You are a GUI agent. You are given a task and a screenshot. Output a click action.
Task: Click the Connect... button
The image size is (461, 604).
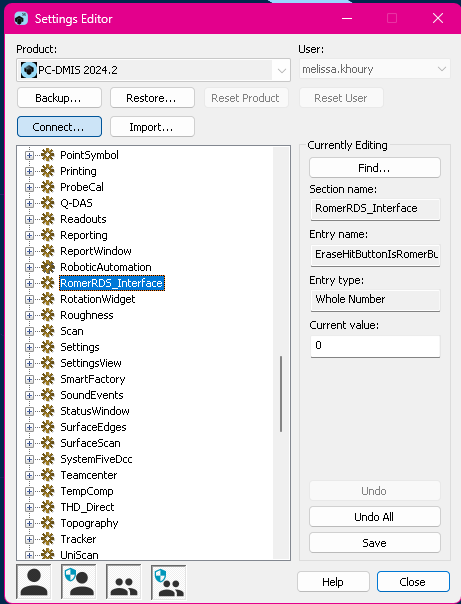pos(59,127)
